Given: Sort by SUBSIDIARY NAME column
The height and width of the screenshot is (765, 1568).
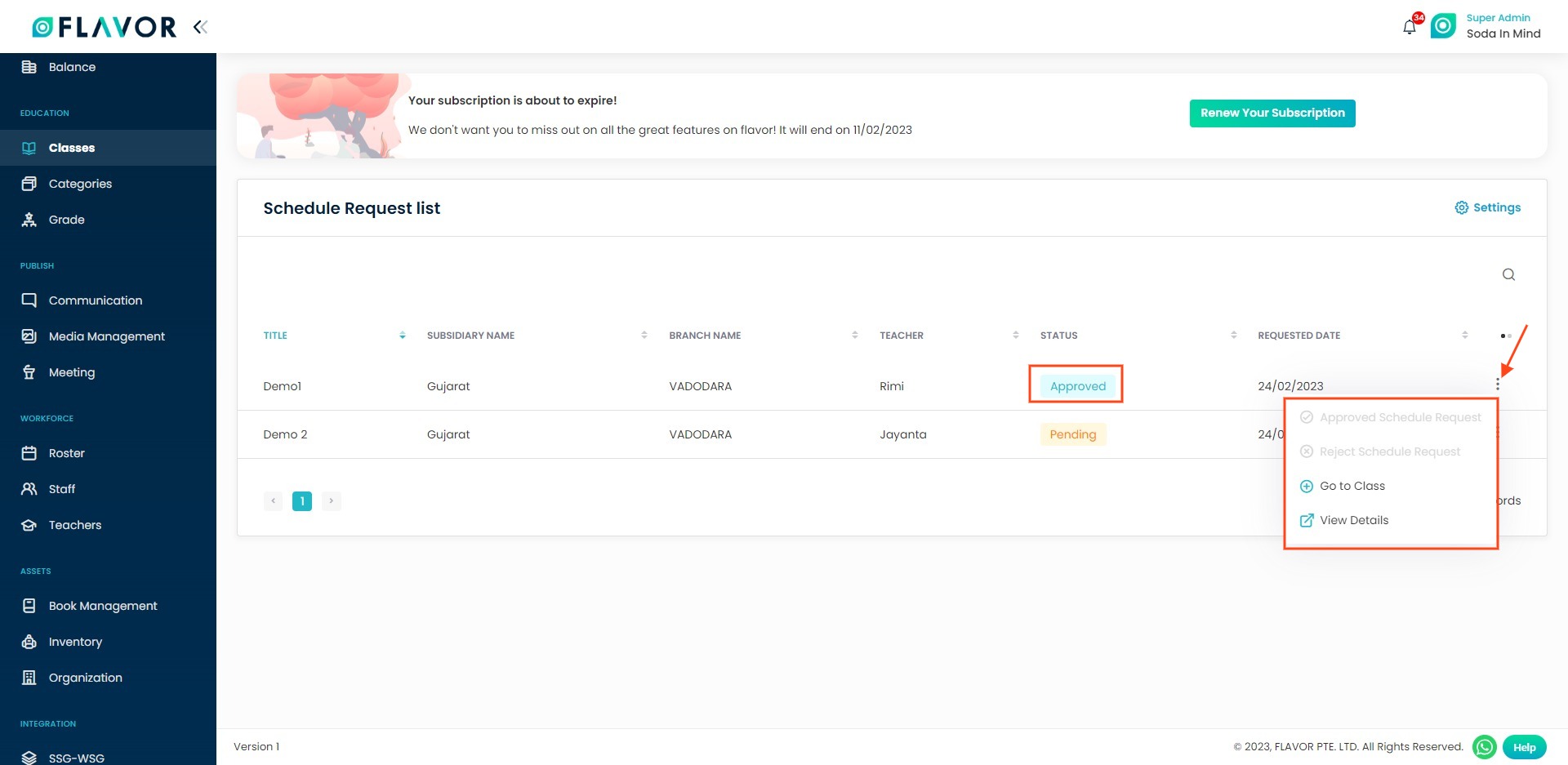Looking at the screenshot, I should (537, 336).
